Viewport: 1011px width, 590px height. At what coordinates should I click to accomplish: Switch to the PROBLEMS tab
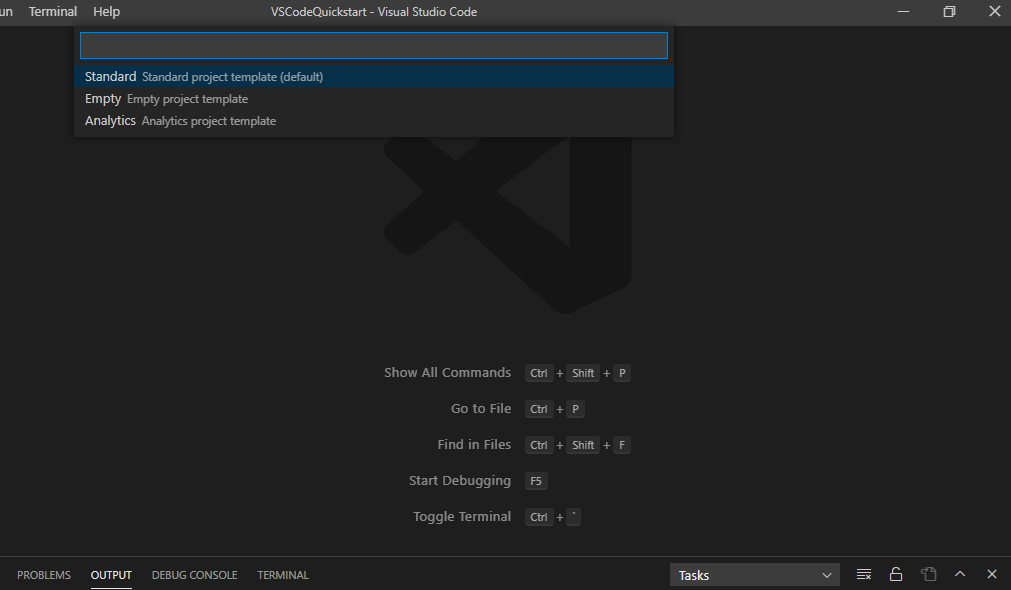44,575
